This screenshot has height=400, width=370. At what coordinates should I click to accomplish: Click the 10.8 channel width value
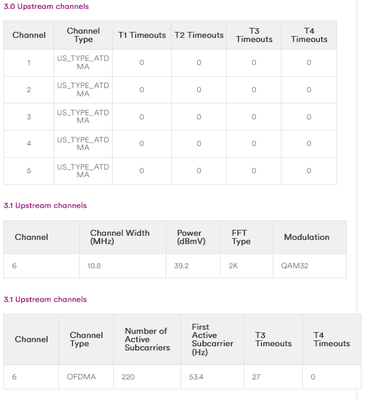tap(94, 266)
